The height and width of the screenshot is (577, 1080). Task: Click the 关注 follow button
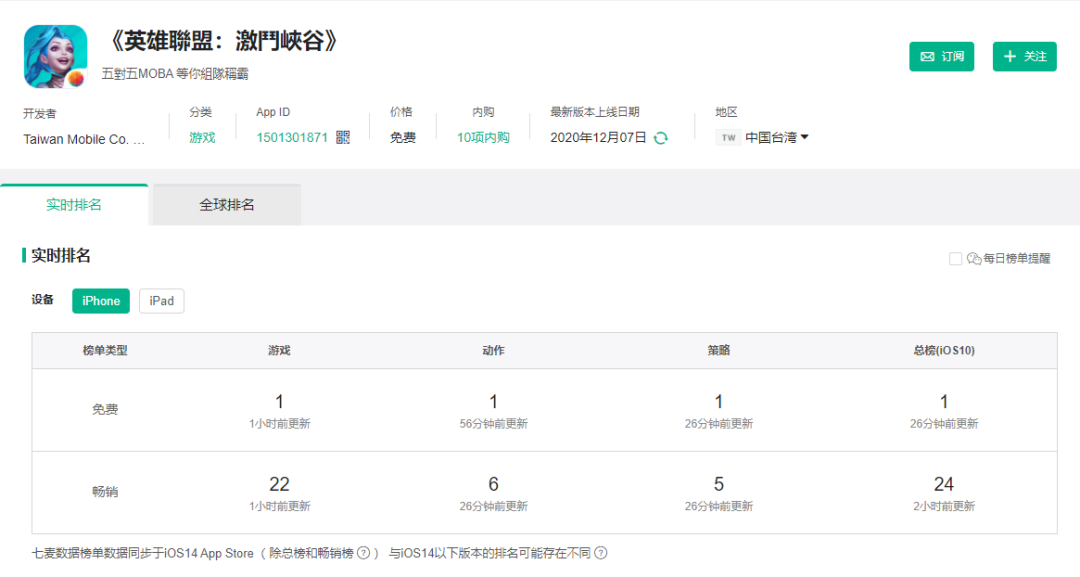coord(1024,56)
